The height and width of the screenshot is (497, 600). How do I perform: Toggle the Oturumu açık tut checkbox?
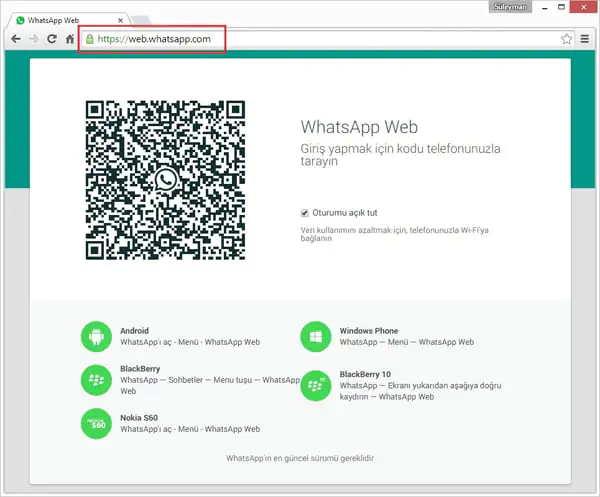(305, 213)
